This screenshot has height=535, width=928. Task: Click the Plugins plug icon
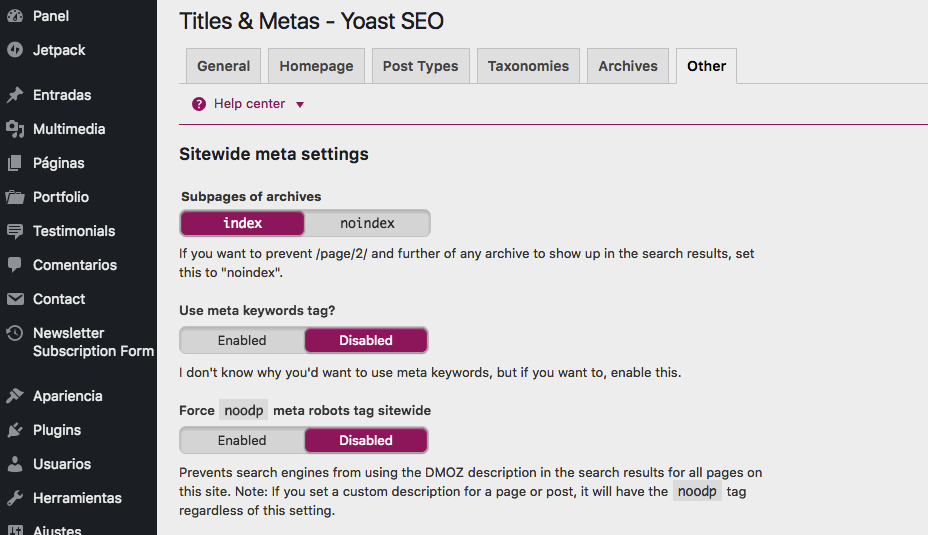[x=15, y=430]
